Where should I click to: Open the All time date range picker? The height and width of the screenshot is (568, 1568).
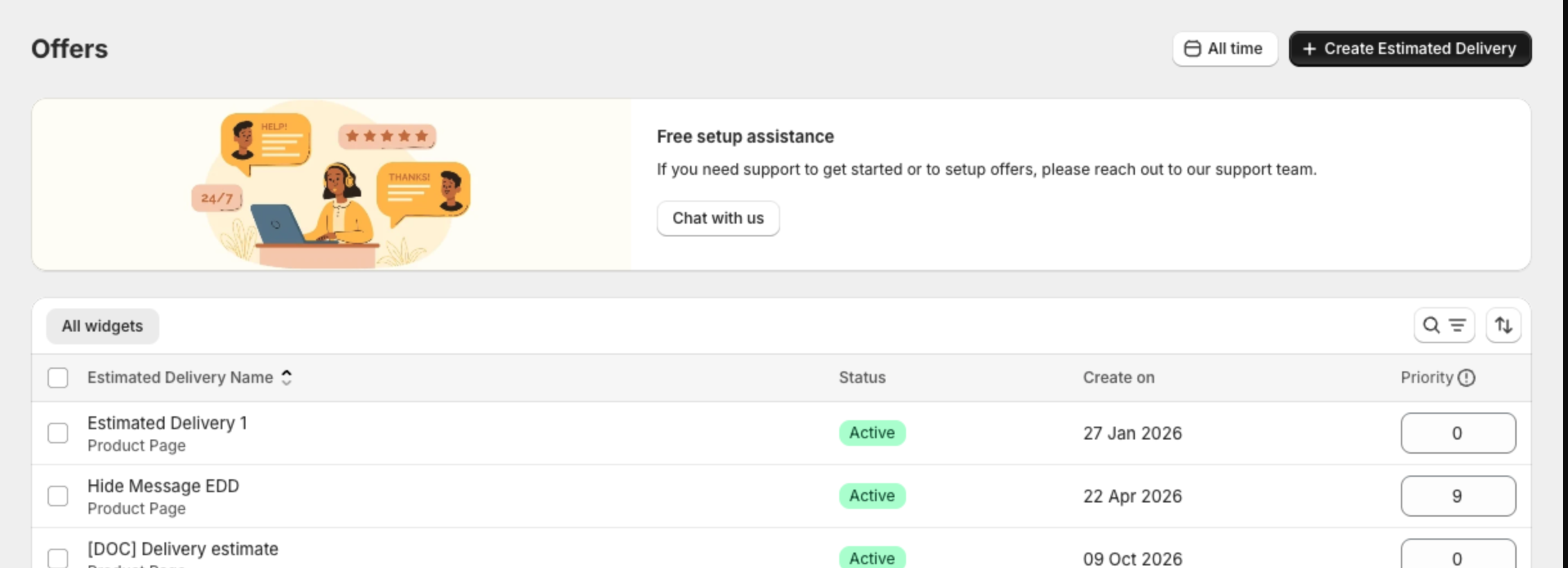pyautogui.click(x=1225, y=49)
